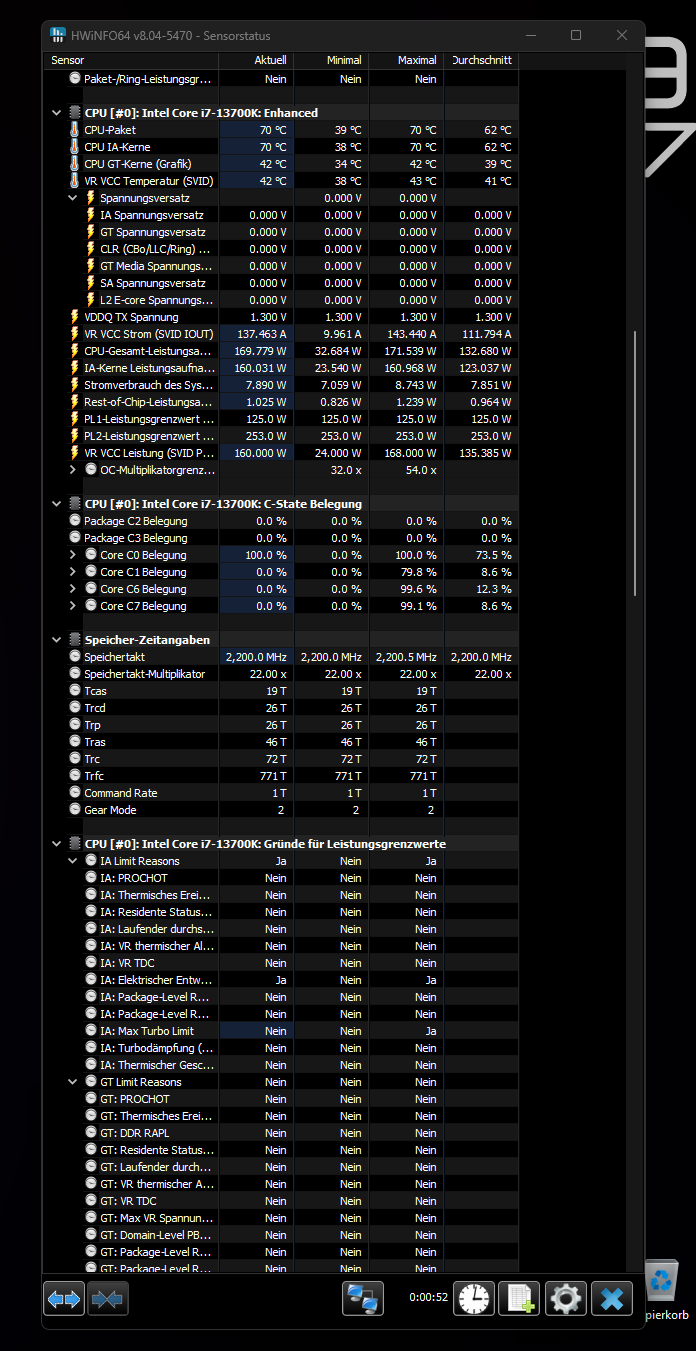This screenshot has width=696, height=1351.
Task: Click lightning icon beside SA Spannungsversatz
Action: (x=91, y=283)
